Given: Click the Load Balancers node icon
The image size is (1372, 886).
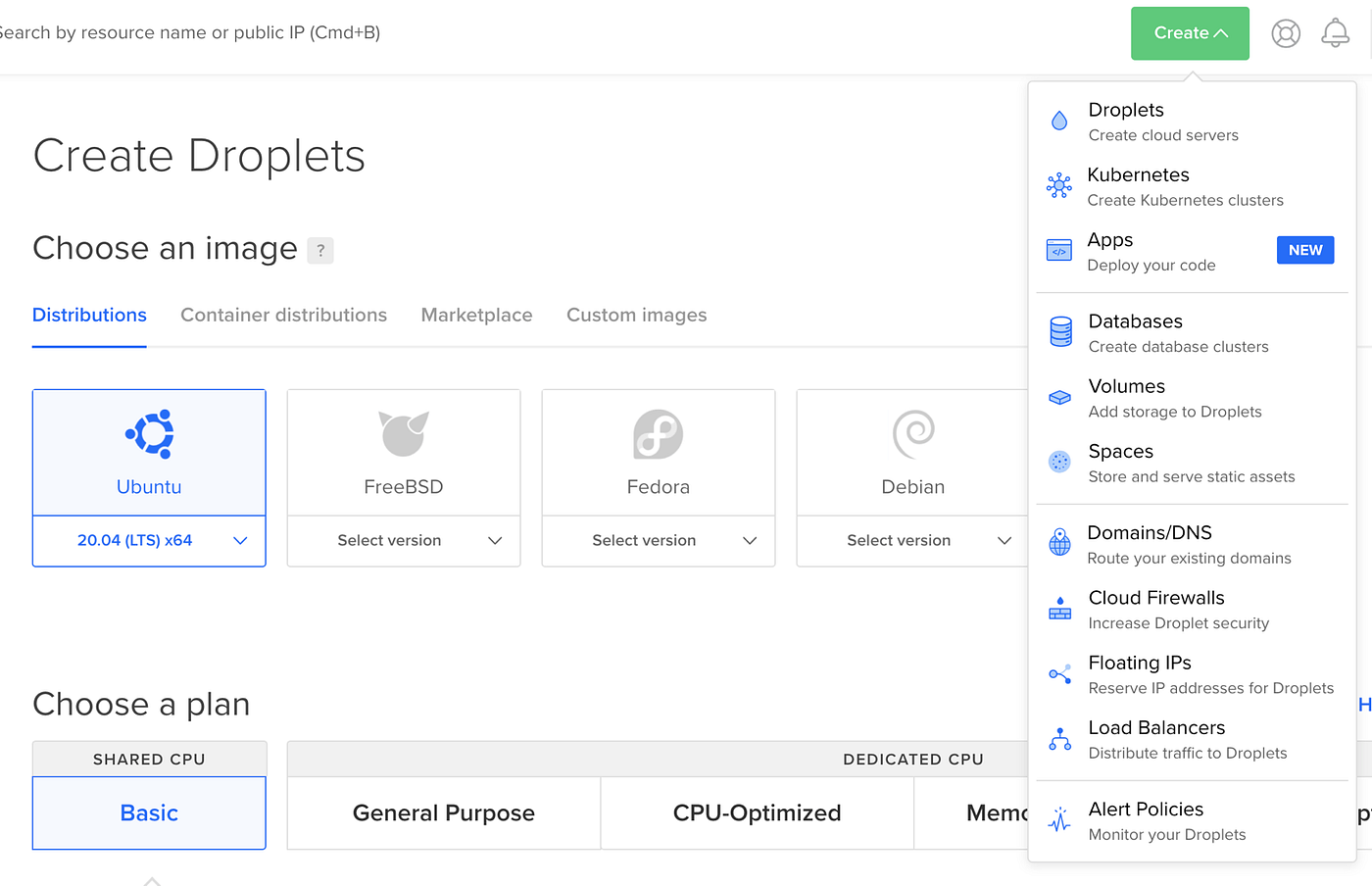Looking at the screenshot, I should pos(1060,739).
